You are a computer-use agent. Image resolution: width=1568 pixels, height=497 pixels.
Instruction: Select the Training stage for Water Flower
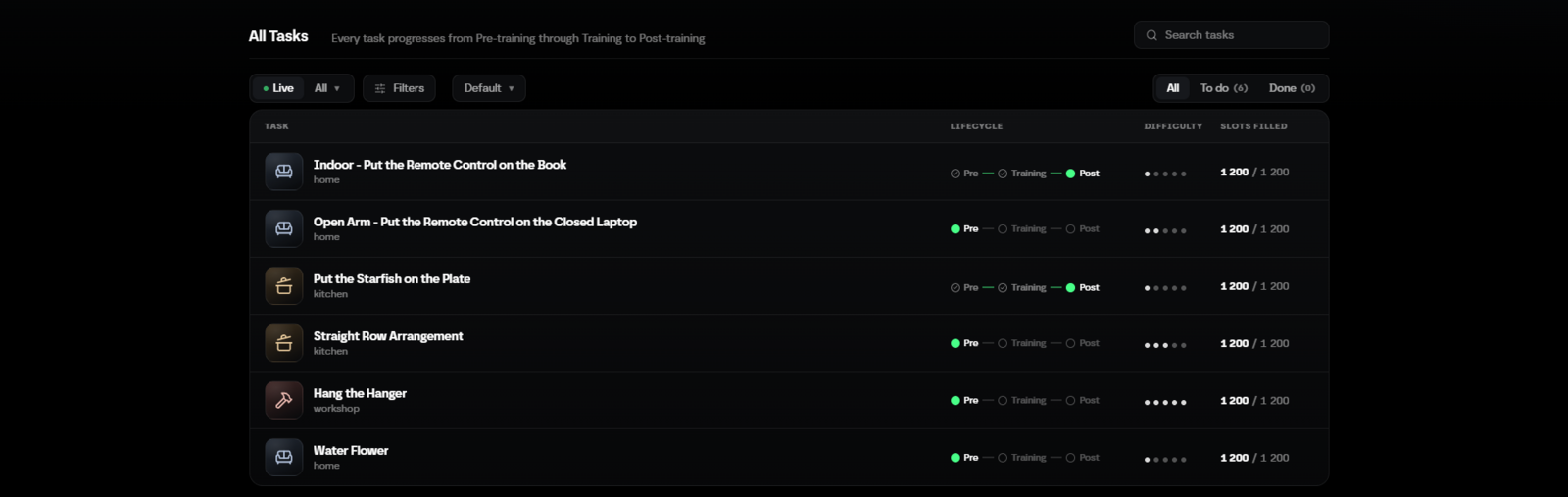coord(1022,458)
